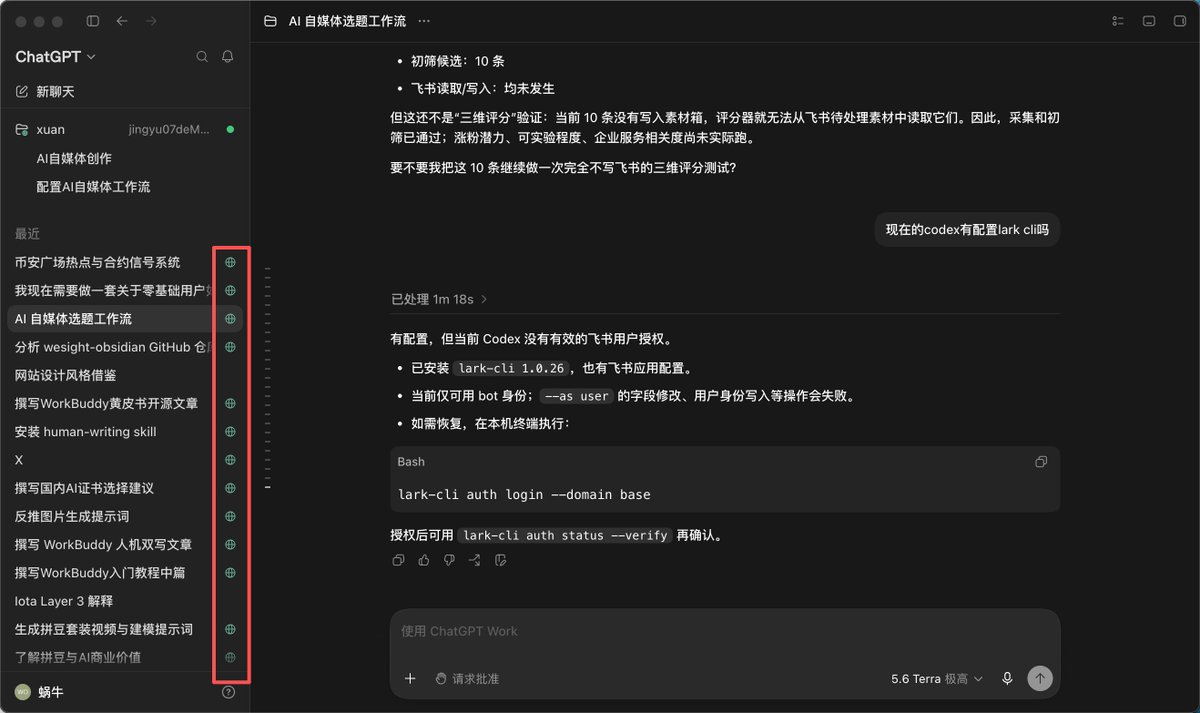
Task: Open search in the sidebar
Action: click(x=202, y=57)
